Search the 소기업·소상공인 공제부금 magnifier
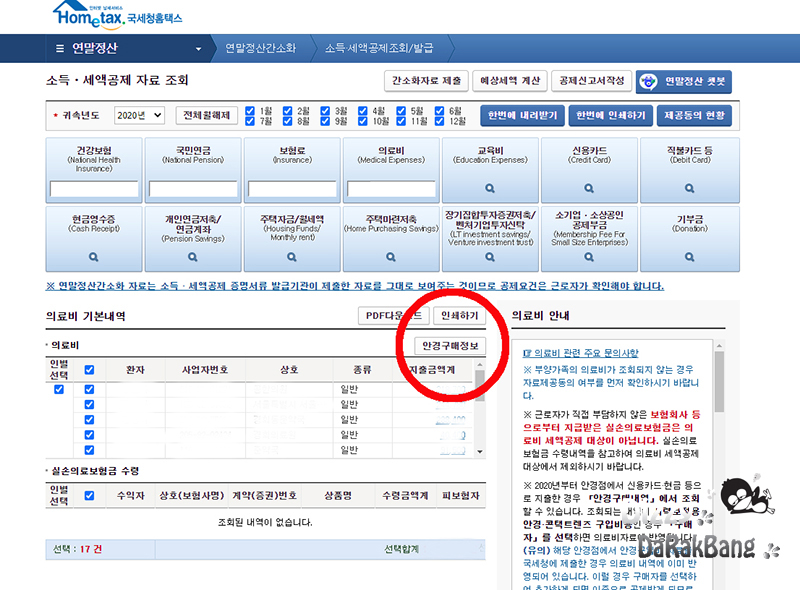Viewport: 800px width, 590px height. (589, 257)
